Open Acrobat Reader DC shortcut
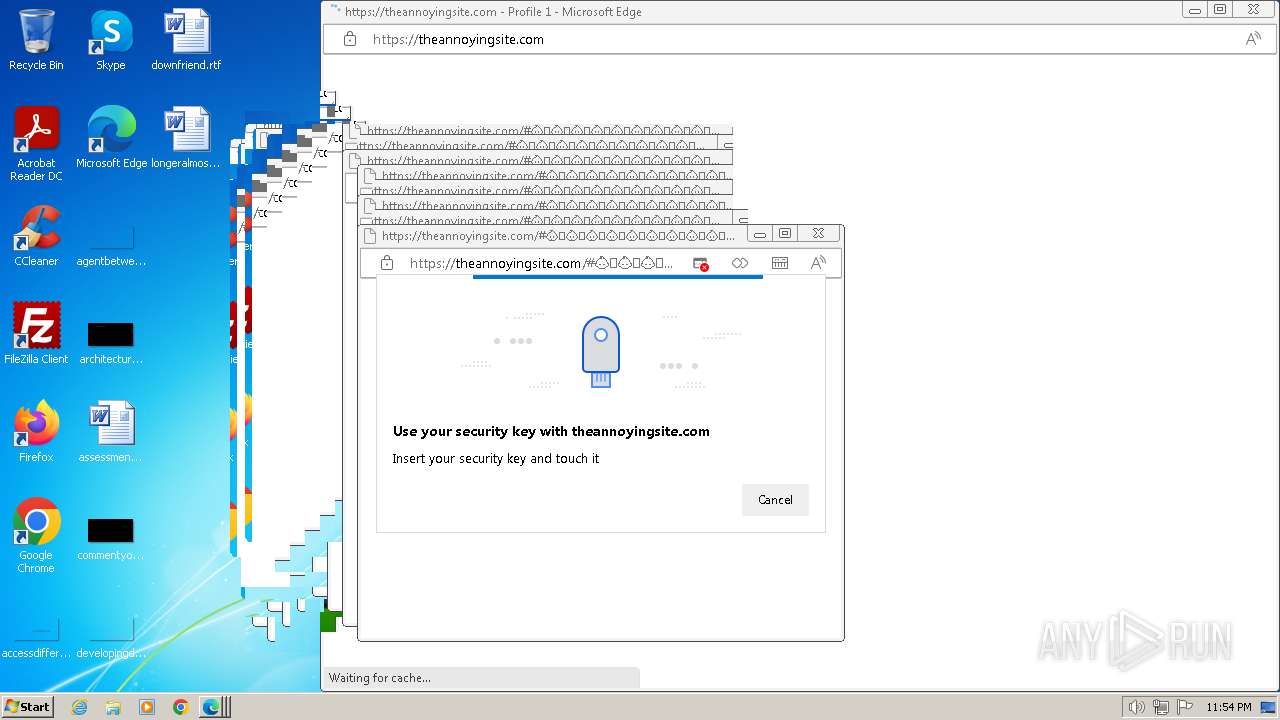 point(36,144)
